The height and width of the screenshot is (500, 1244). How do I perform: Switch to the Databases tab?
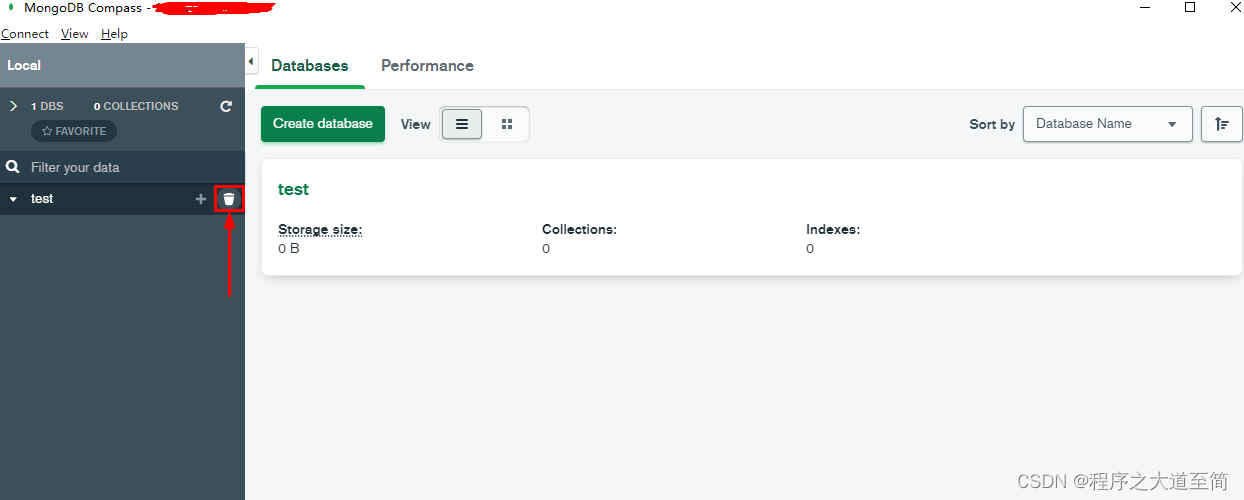click(310, 66)
